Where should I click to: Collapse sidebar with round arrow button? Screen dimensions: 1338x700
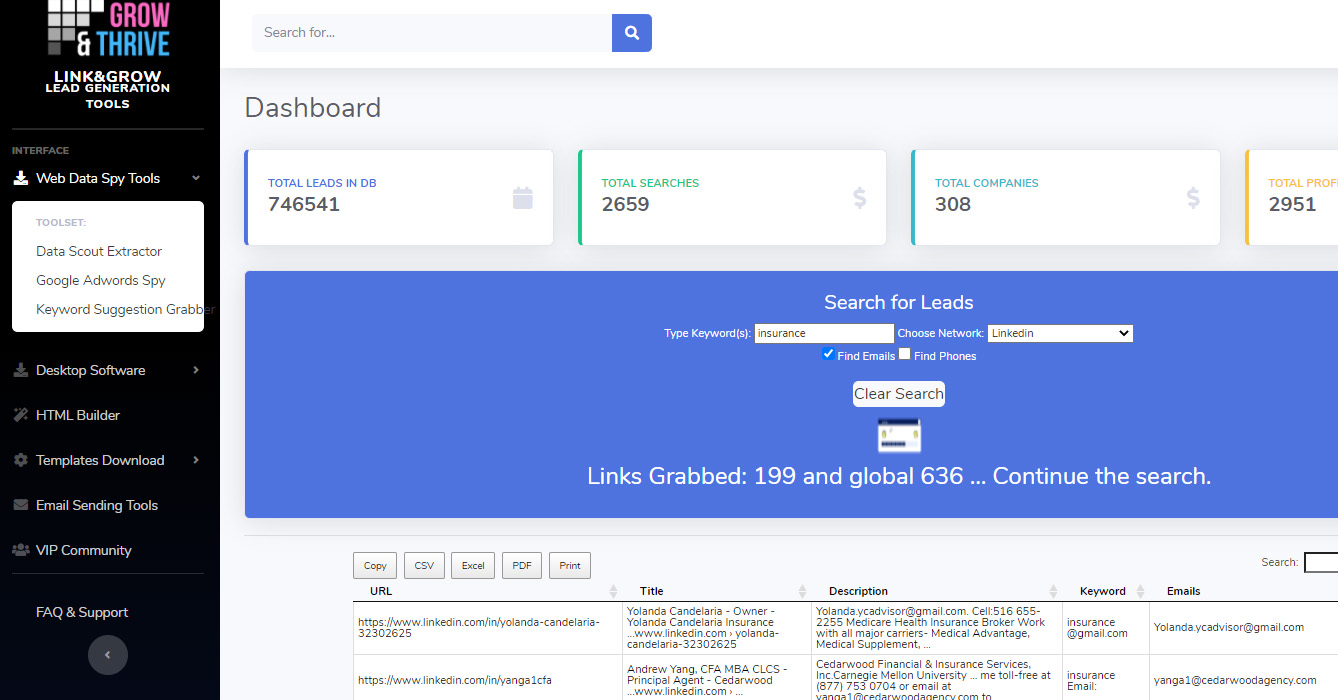coord(108,655)
